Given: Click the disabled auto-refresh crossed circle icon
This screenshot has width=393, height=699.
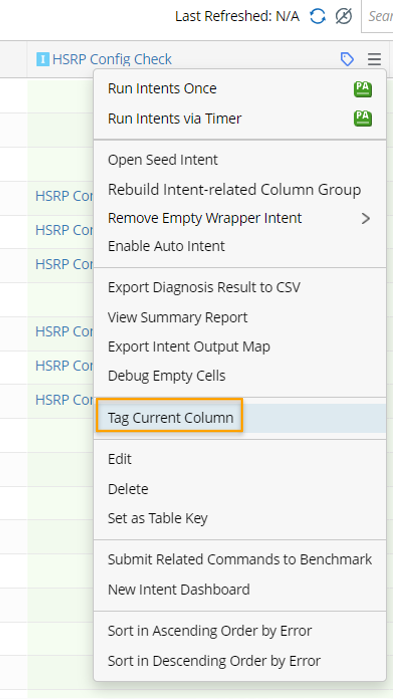Looking at the screenshot, I should point(344,17).
